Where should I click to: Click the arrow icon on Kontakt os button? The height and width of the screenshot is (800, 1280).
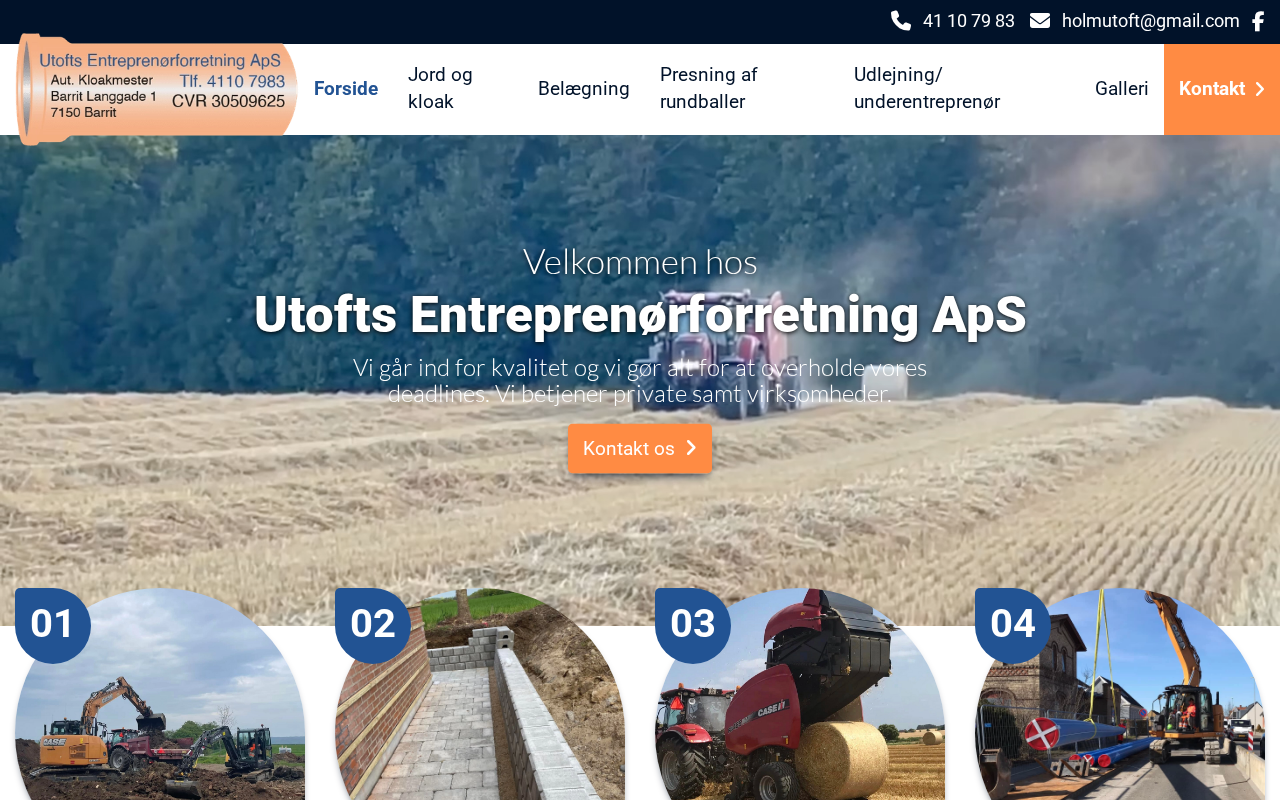(690, 448)
